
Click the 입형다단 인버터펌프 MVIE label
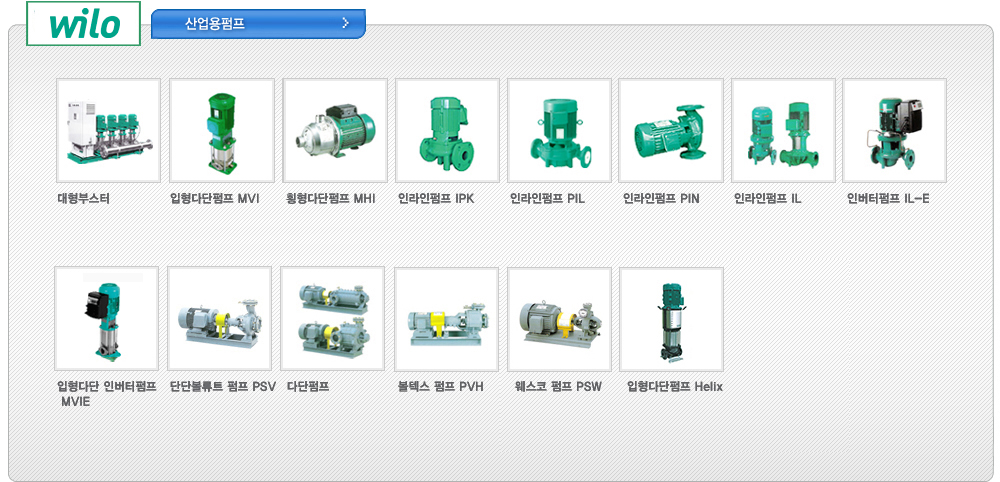[x=107, y=394]
